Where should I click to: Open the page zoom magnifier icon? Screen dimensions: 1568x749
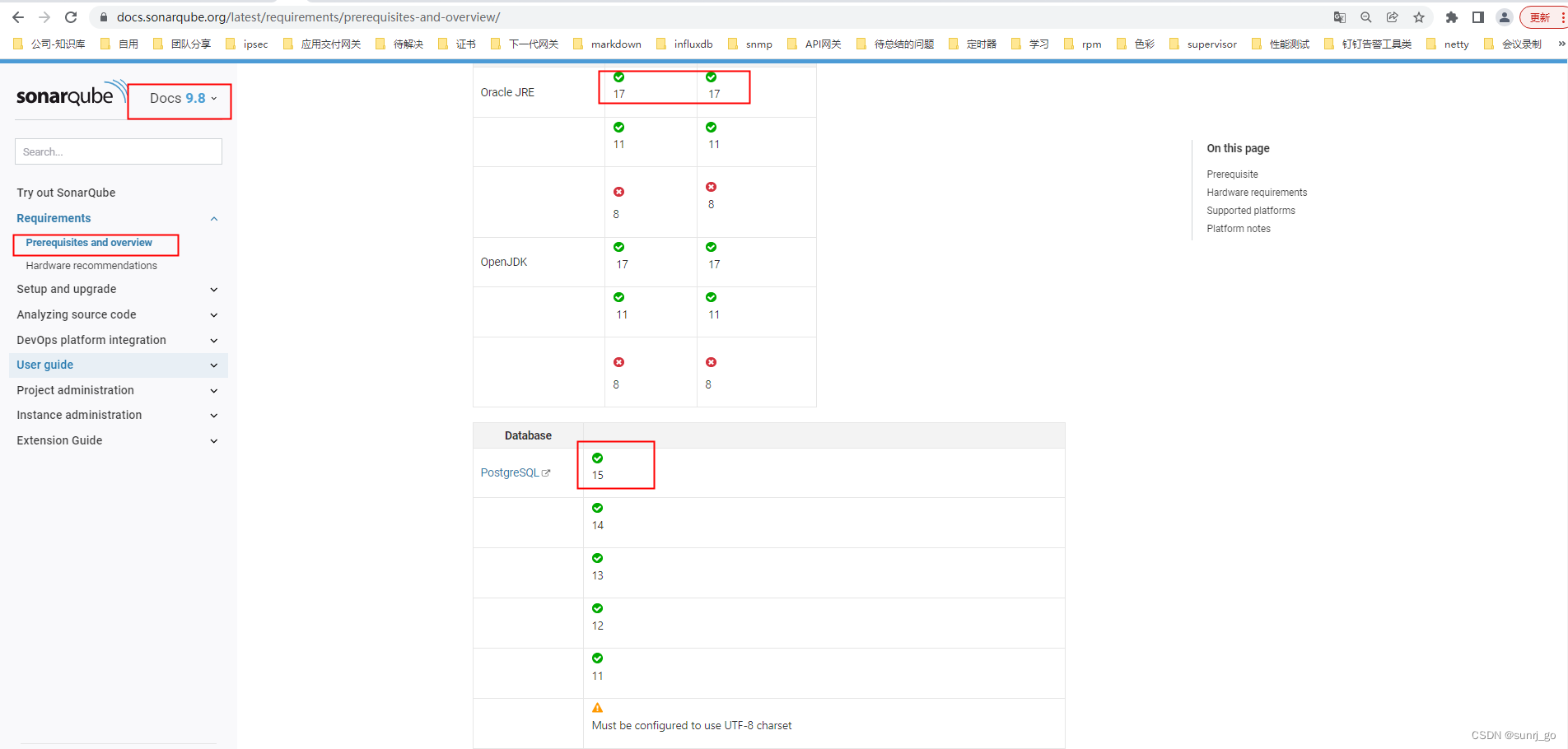(1366, 17)
